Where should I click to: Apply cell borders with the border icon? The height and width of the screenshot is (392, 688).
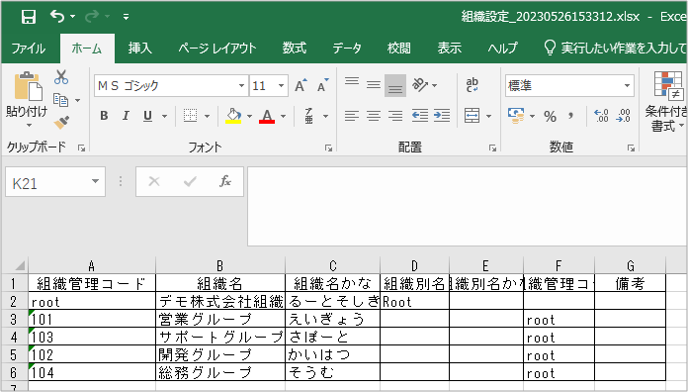[x=190, y=116]
